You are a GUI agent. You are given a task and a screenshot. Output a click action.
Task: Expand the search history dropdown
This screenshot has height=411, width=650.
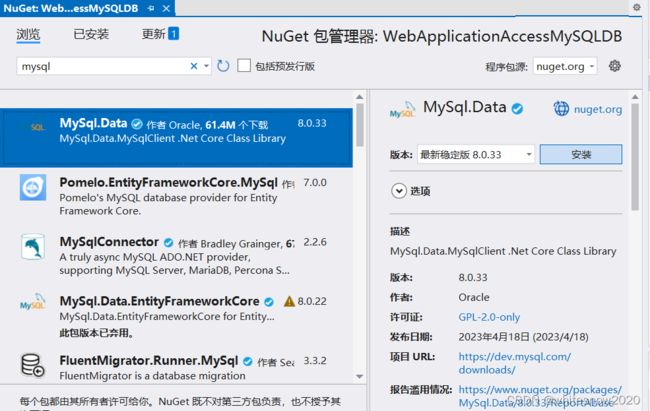pyautogui.click(x=206, y=66)
